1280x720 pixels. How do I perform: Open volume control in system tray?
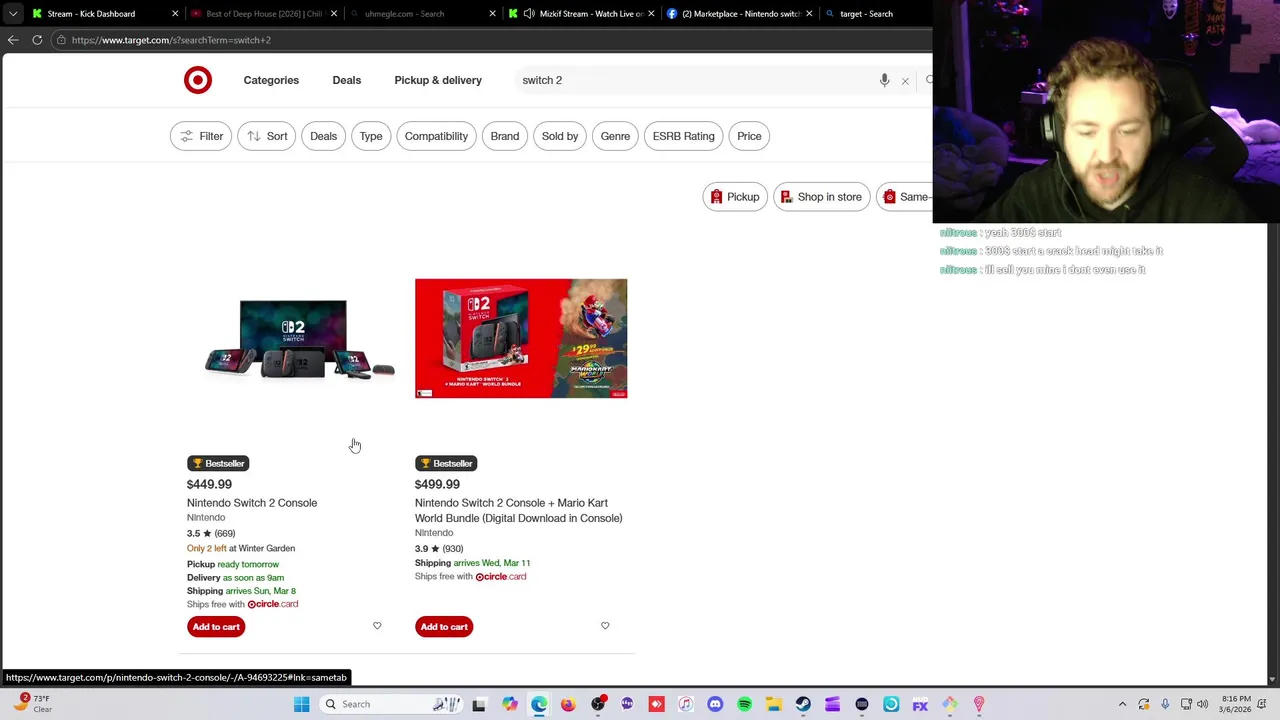point(1203,704)
